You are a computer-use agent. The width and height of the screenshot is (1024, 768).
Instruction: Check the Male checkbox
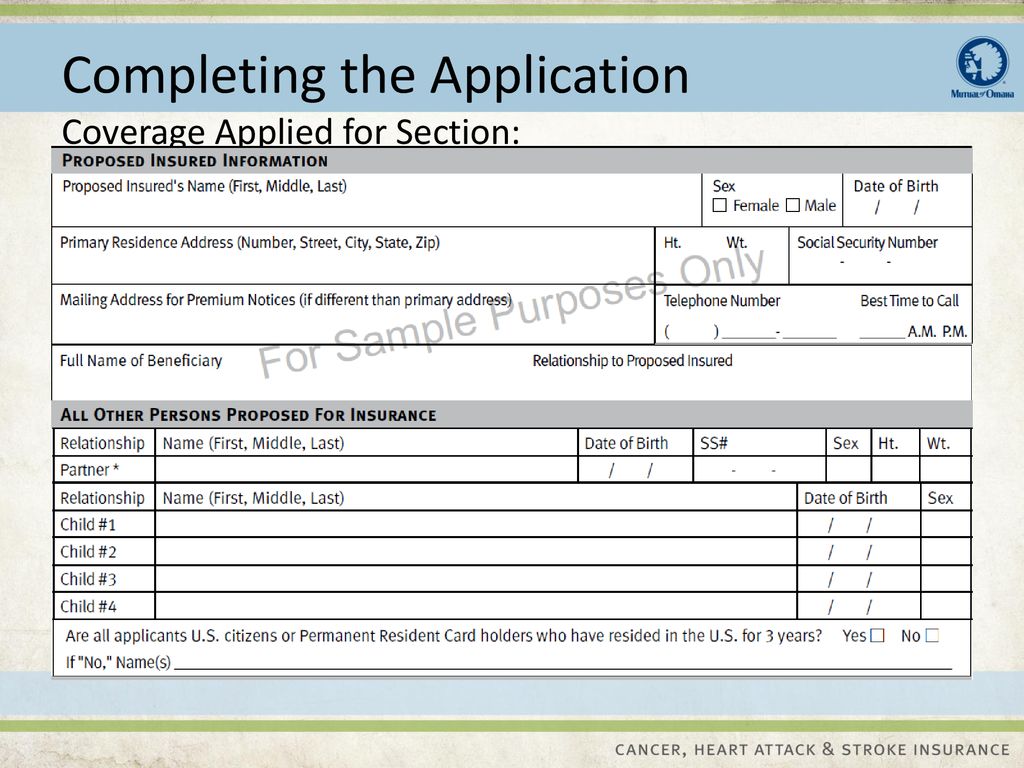pyautogui.click(x=793, y=205)
